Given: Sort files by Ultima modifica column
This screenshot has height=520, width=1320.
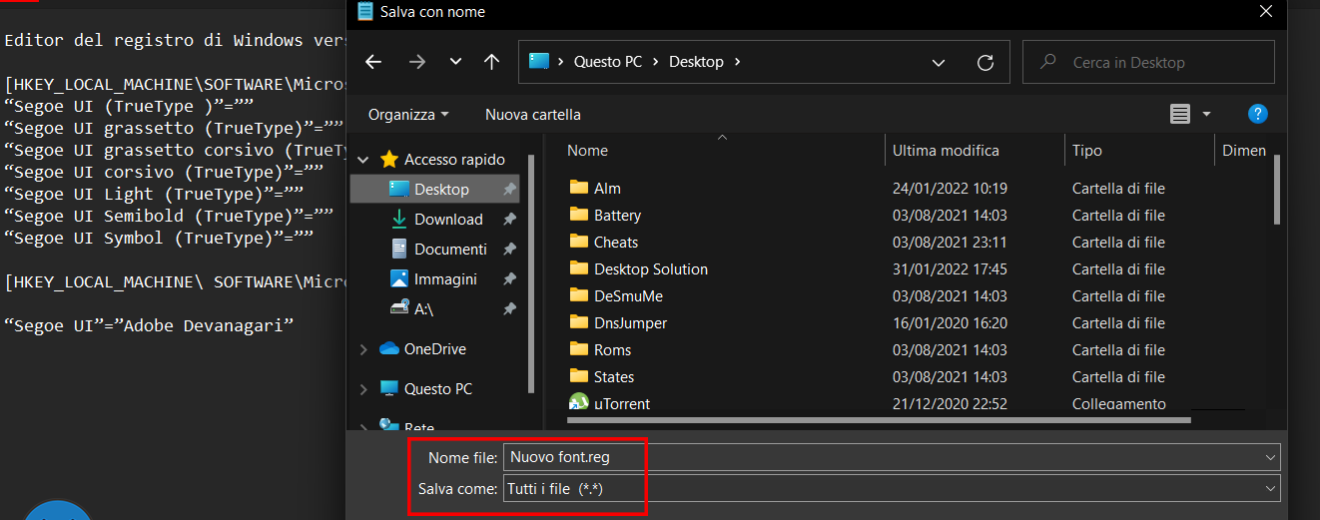Looking at the screenshot, I should (945, 151).
